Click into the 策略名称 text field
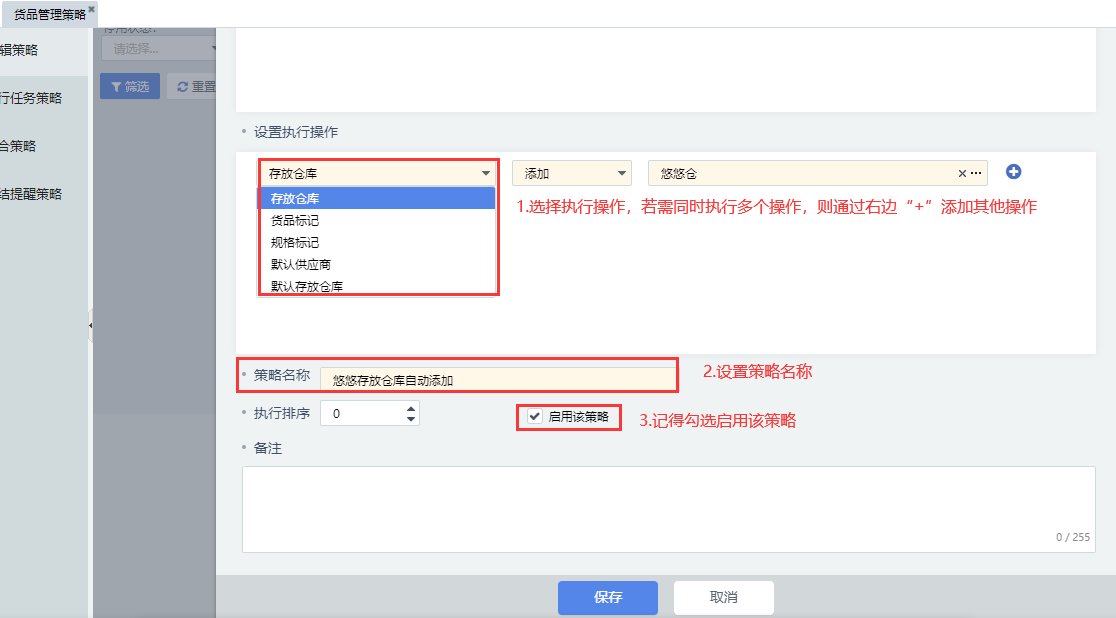The image size is (1116, 618). (497, 380)
